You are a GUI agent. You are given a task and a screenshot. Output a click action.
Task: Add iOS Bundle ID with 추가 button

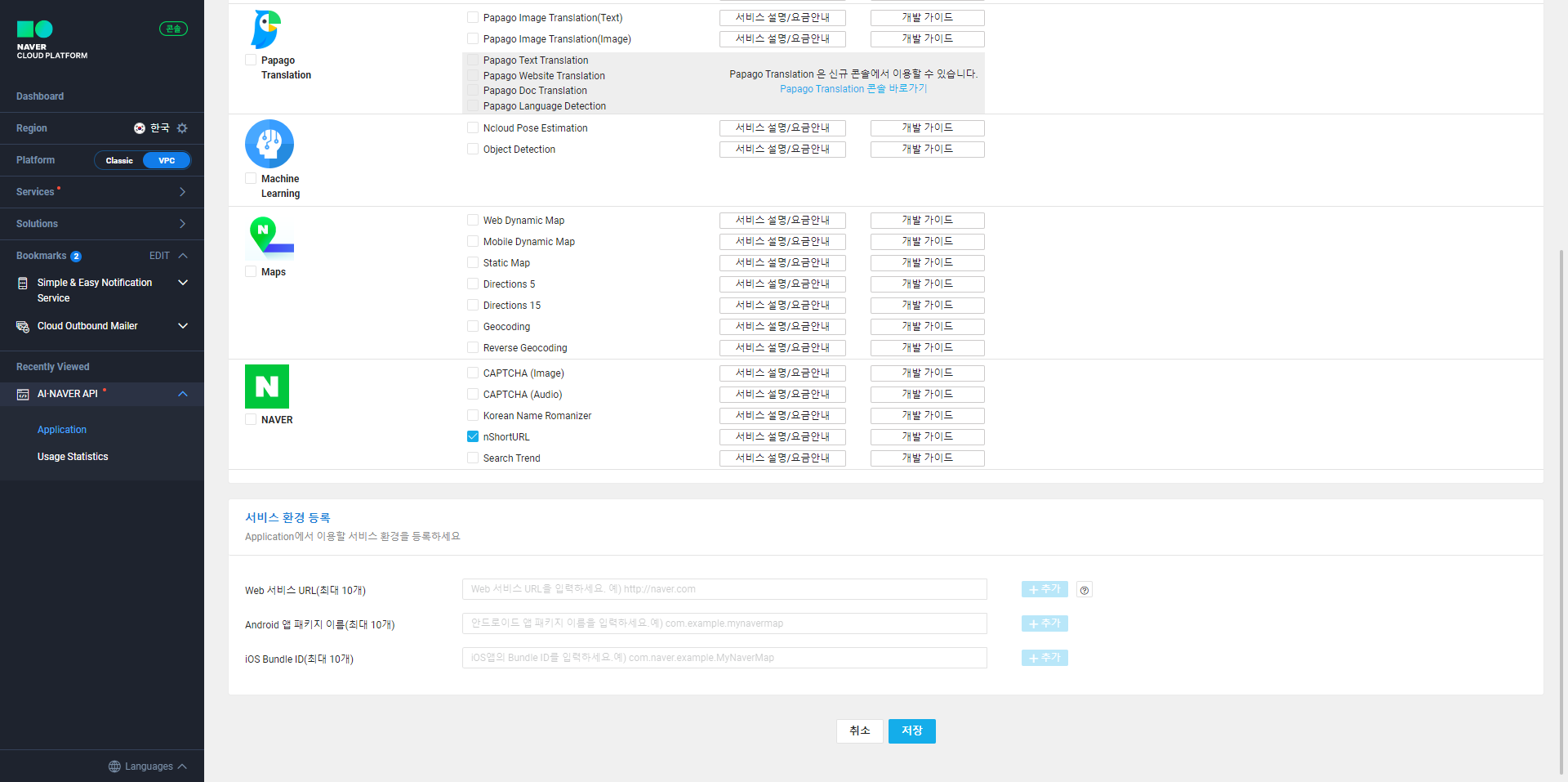click(1045, 658)
